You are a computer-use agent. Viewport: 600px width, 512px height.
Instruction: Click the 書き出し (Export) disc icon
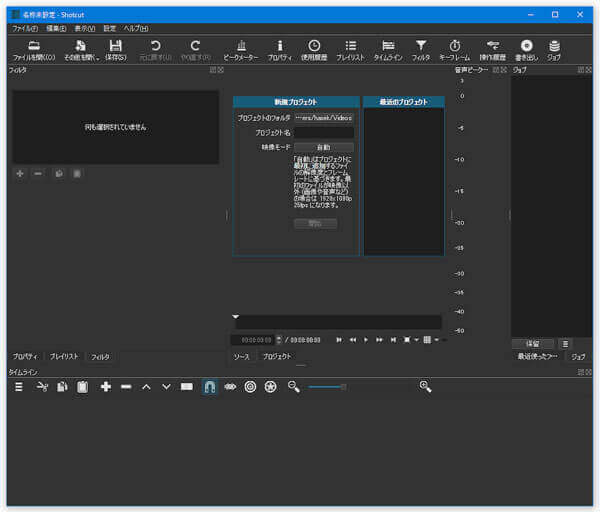tap(526, 46)
